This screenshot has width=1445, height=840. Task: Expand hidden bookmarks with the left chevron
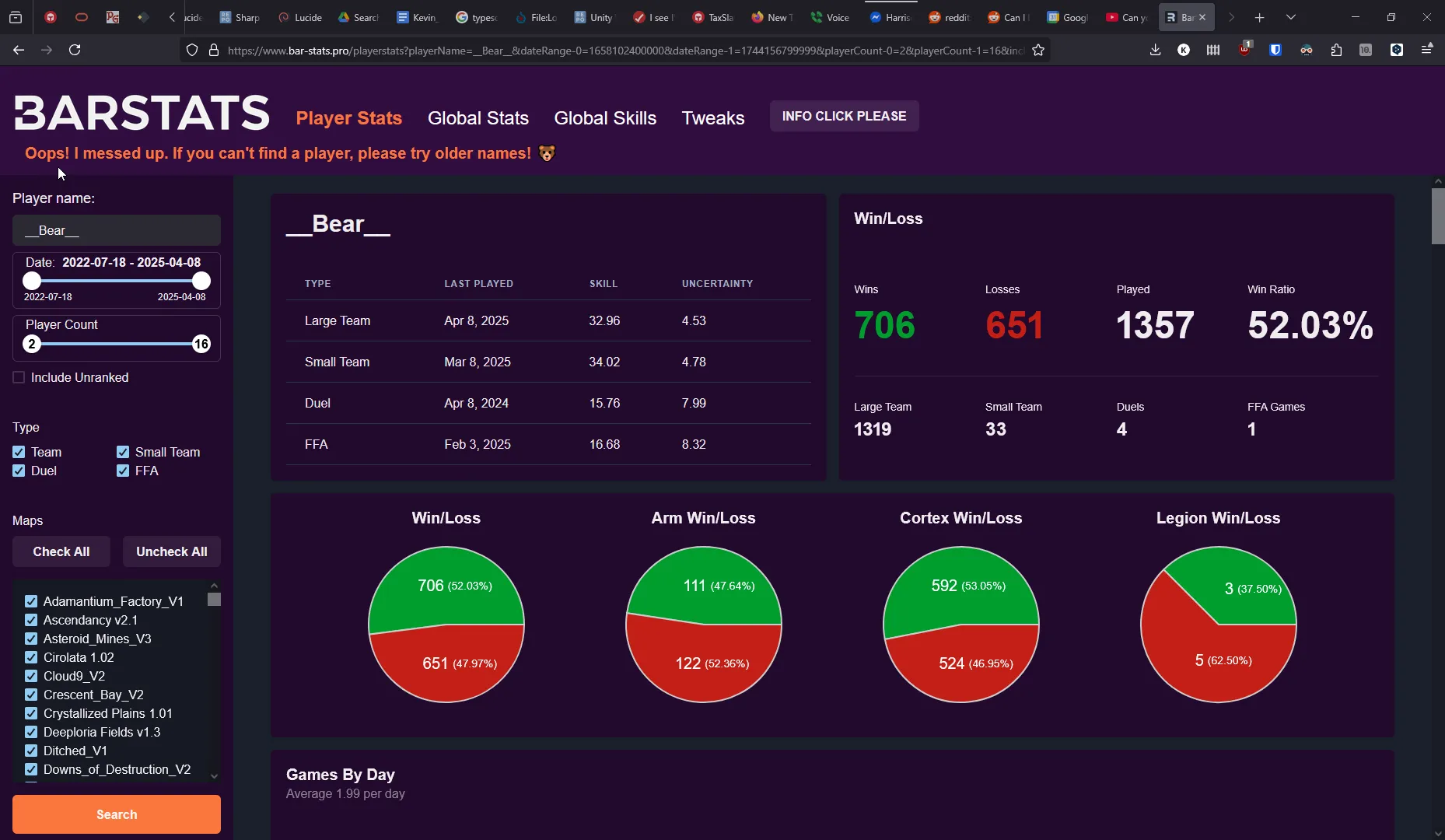pyautogui.click(x=172, y=16)
